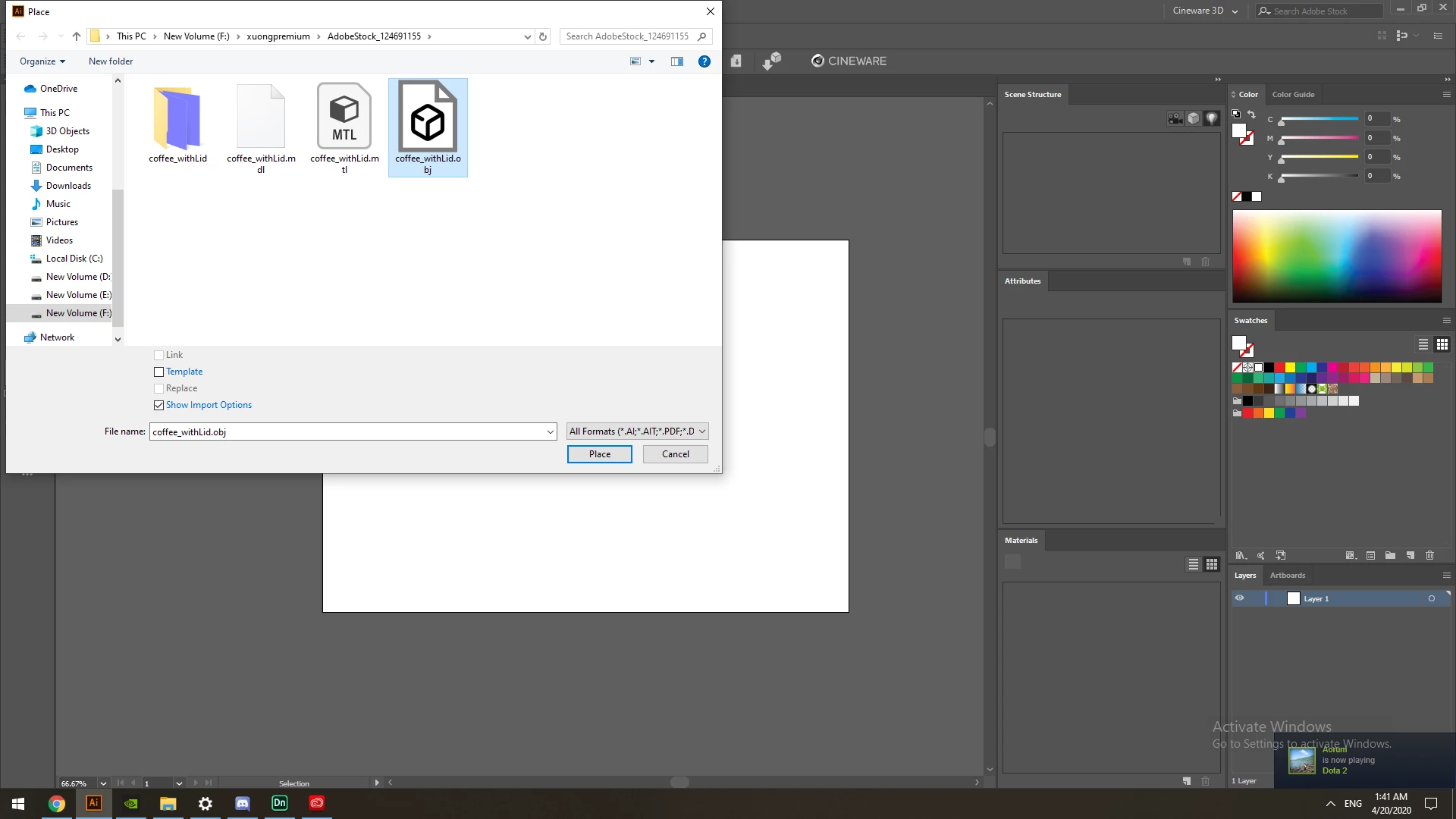This screenshot has width=1456, height=819.
Task: Click the CINEWARE logo button
Action: [848, 61]
